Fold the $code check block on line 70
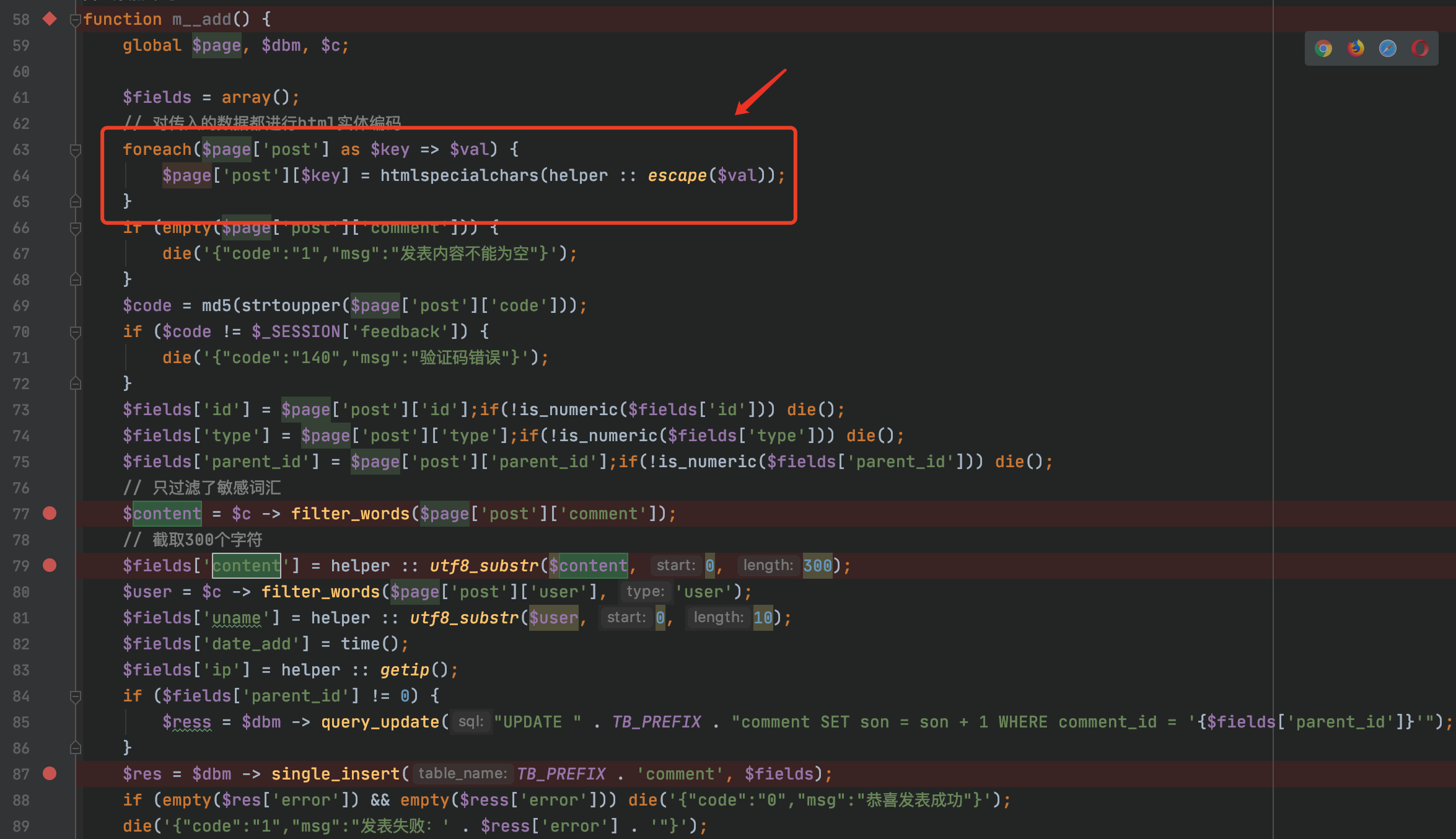Screen dimensions: 1456x839 75,332
